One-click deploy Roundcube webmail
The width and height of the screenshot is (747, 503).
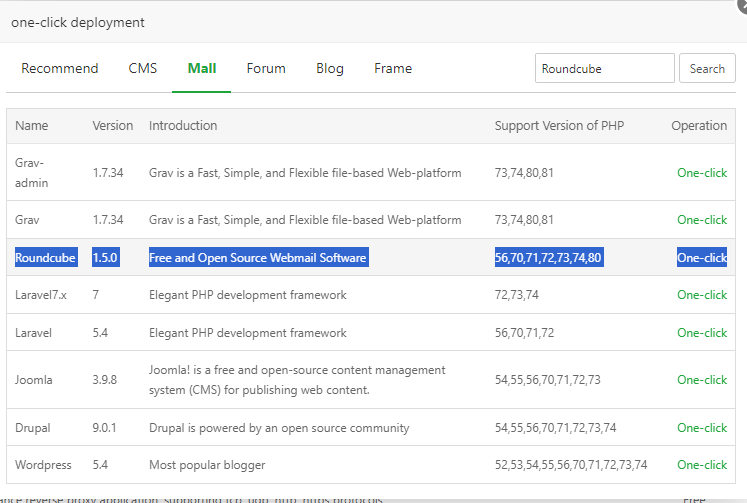coord(702,258)
